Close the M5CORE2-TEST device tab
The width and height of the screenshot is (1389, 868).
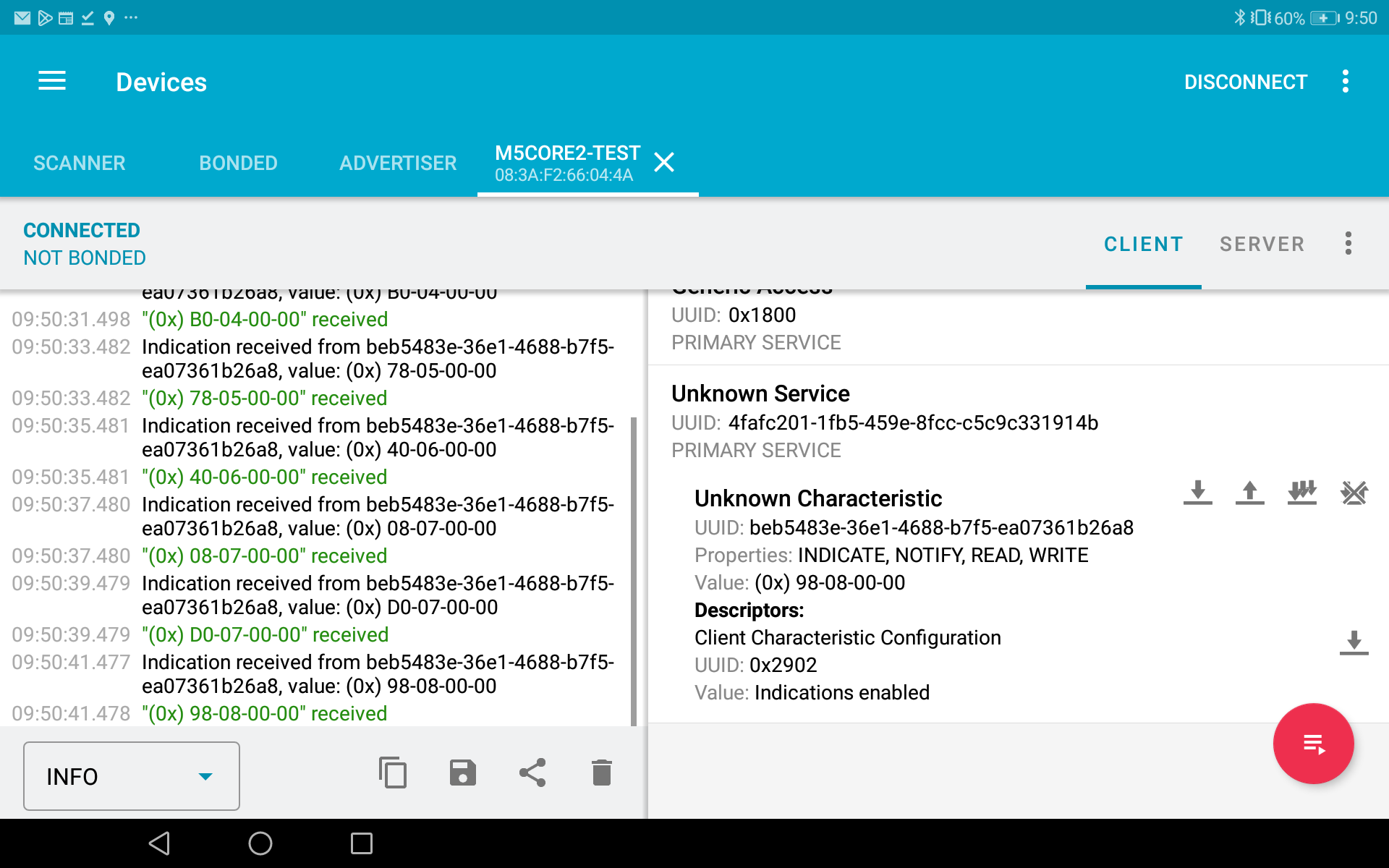point(663,162)
